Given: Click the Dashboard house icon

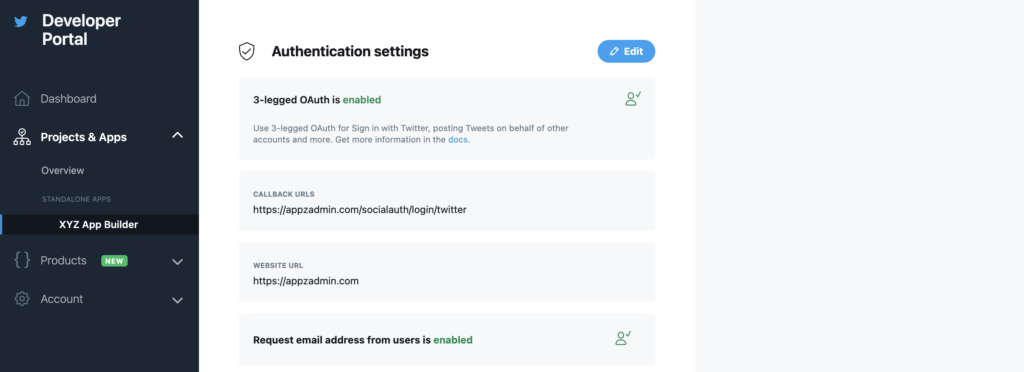Looking at the screenshot, I should [x=22, y=99].
